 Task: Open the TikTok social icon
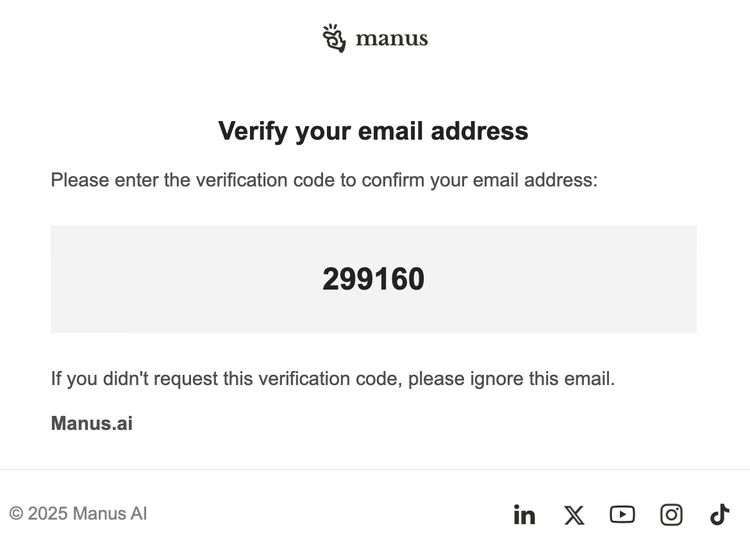[x=720, y=514]
